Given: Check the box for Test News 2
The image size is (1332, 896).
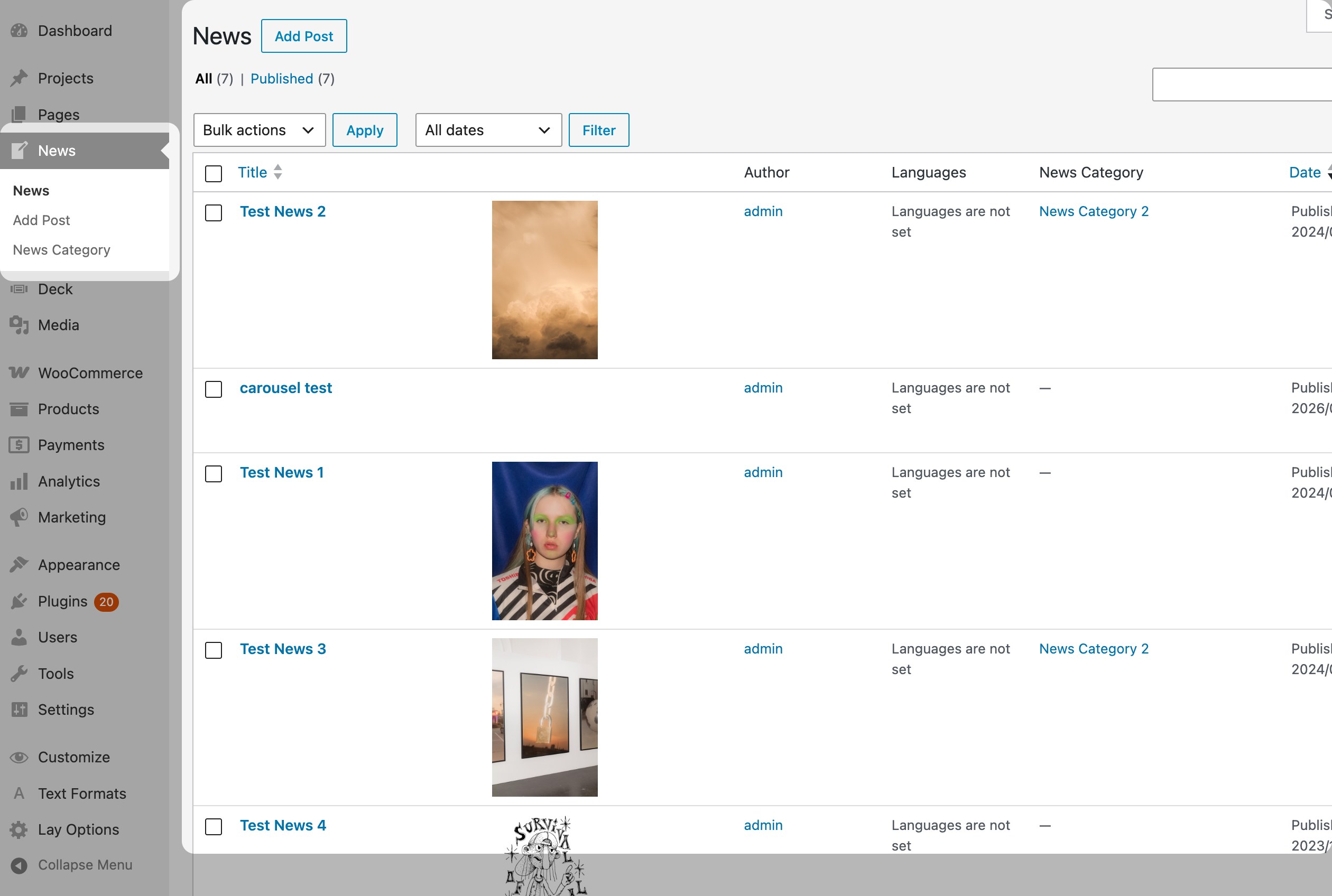Looking at the screenshot, I should coord(214,212).
